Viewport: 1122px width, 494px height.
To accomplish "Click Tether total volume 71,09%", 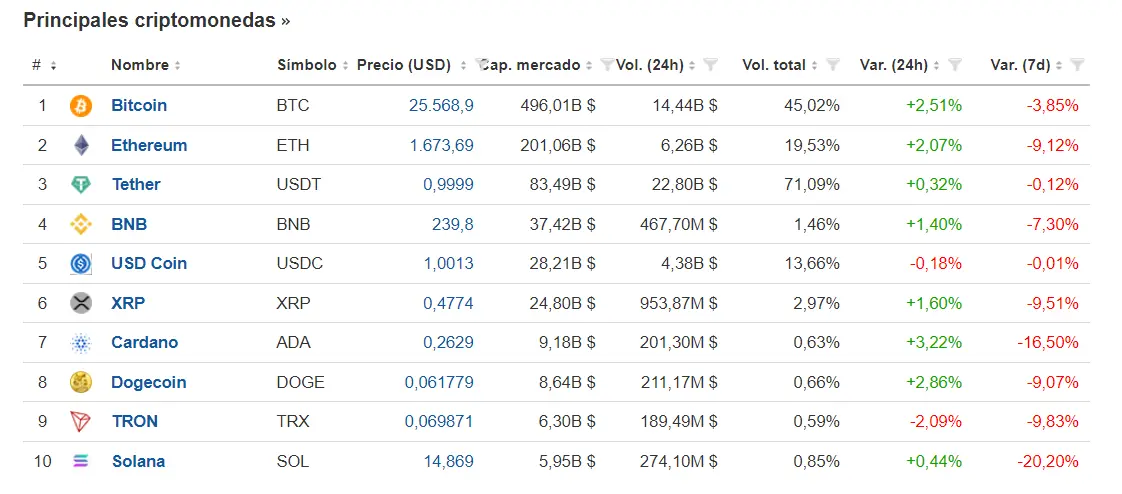I will (x=810, y=185).
